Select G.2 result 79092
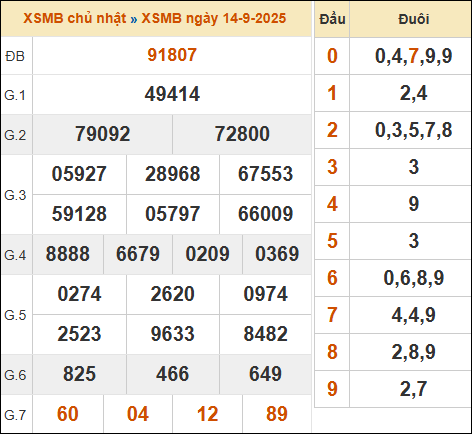This screenshot has height=434, width=472. pyautogui.click(x=102, y=134)
